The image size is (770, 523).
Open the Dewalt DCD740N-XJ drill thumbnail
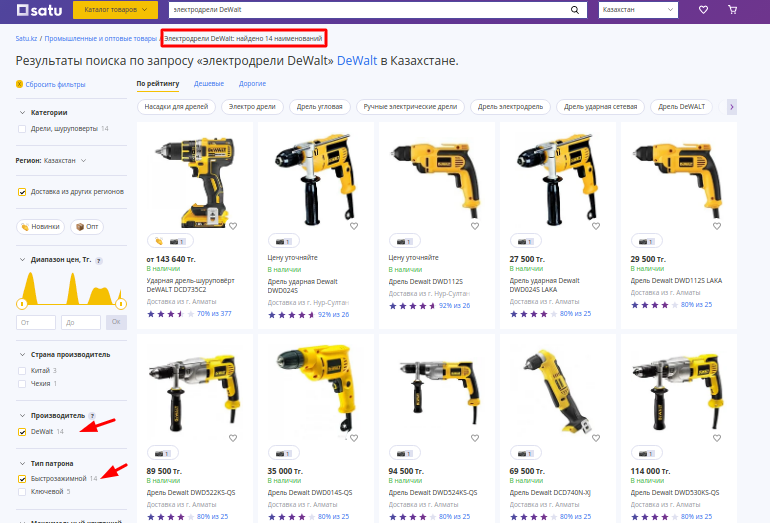coord(557,390)
